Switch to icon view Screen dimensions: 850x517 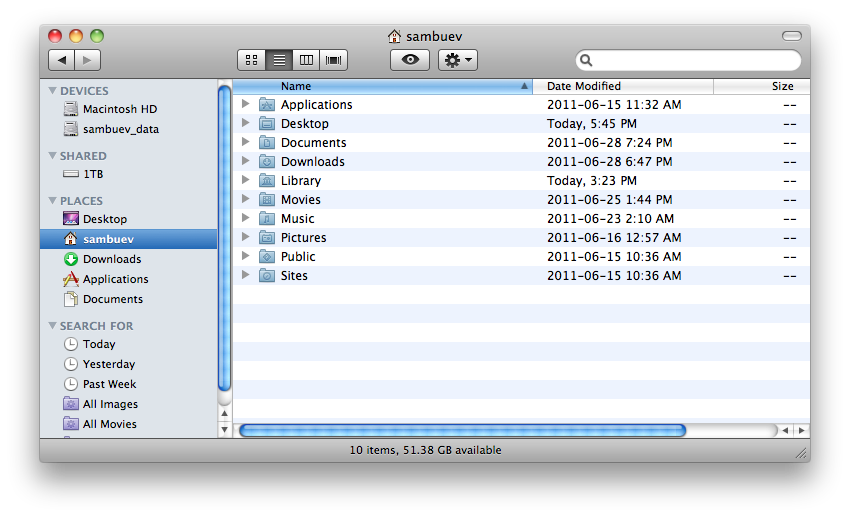pos(252,60)
